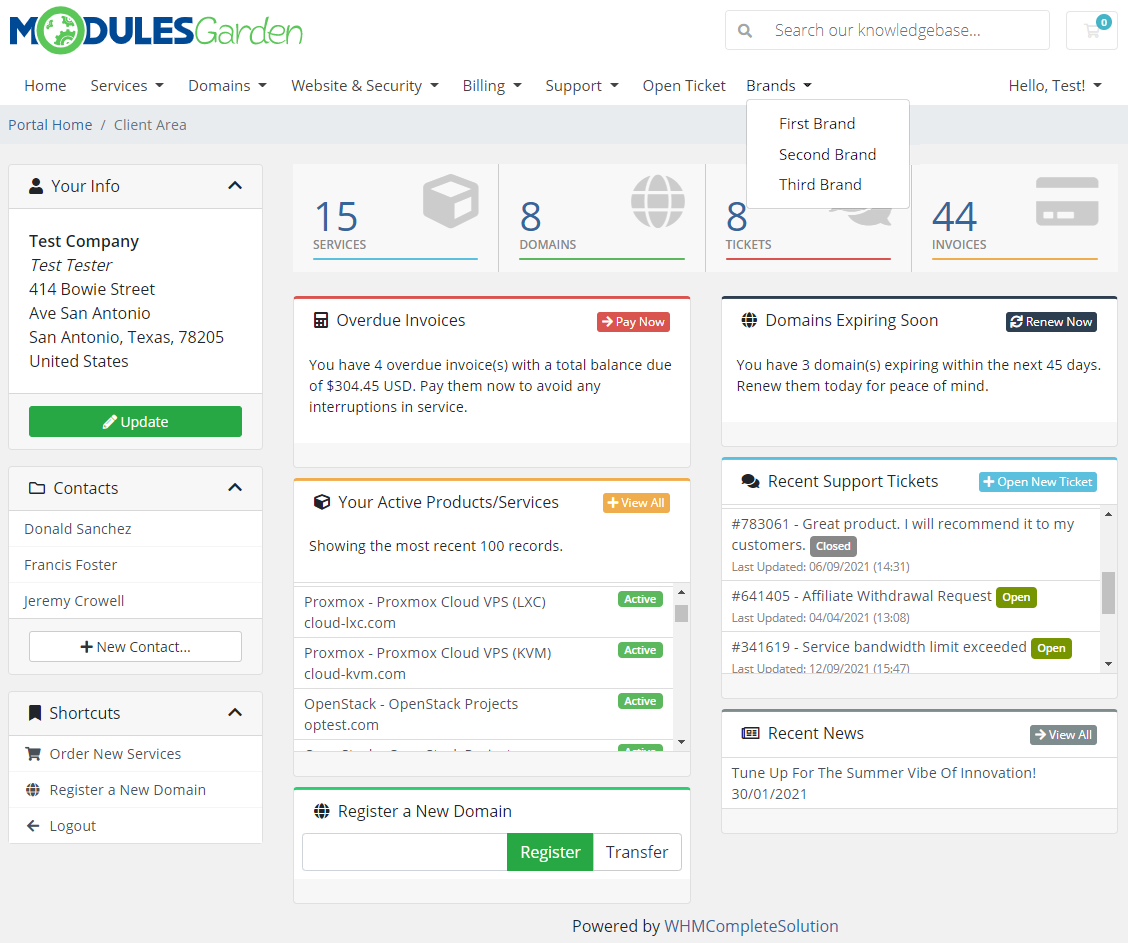Click the Update button under your address
1128x943 pixels.
tap(135, 421)
